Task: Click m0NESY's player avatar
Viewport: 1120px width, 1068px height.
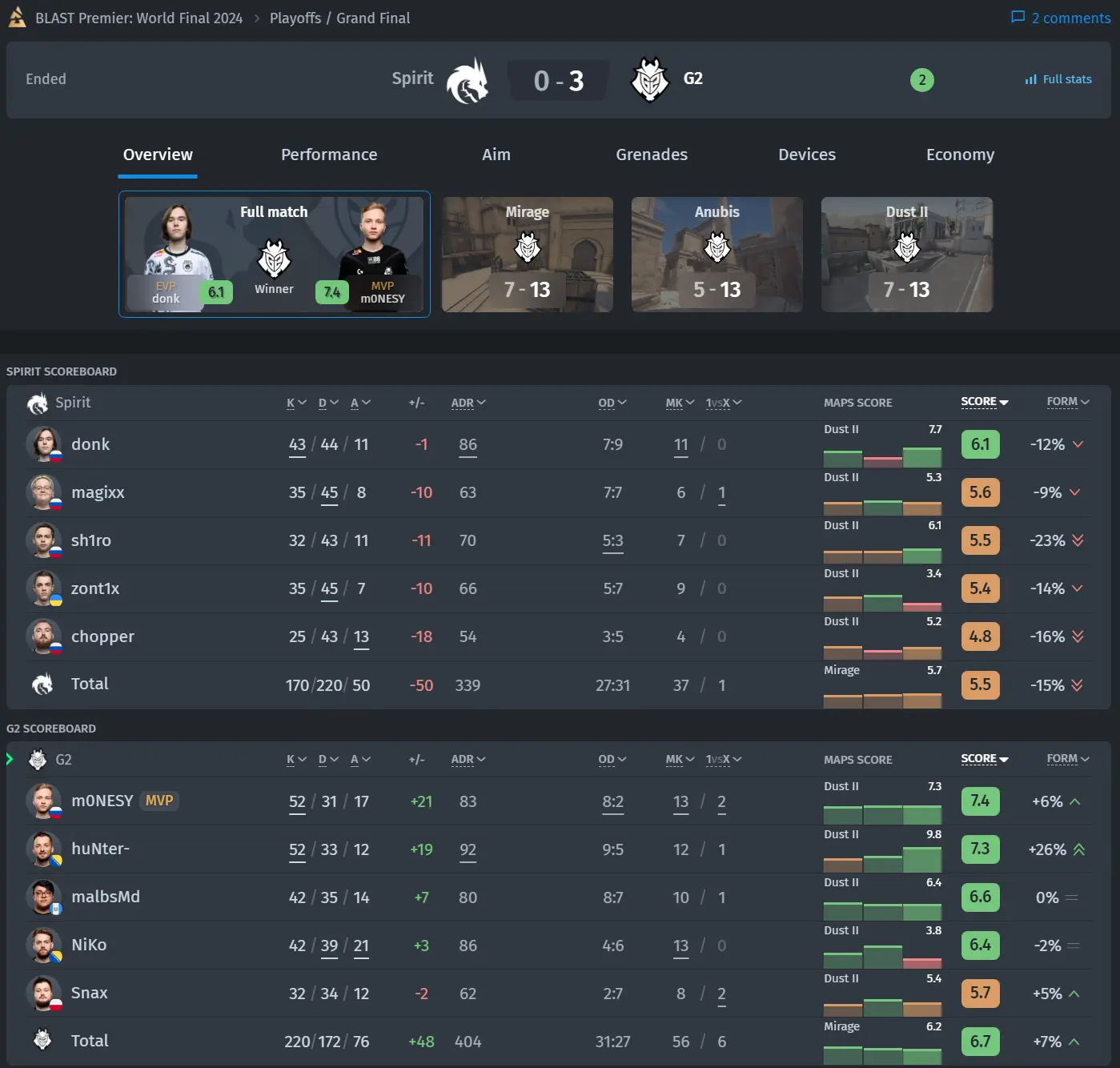Action: pos(44,801)
